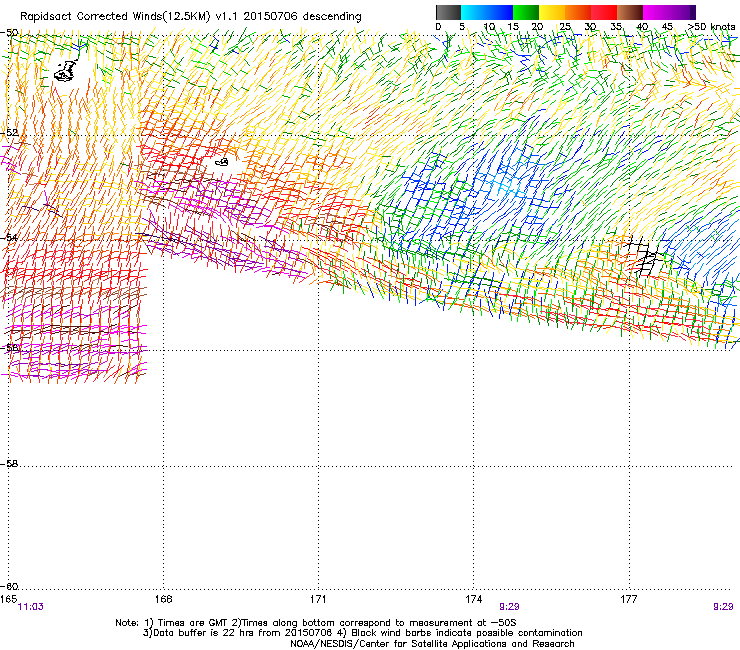
Task: Select the '-50' latitude axis label
Action: click(x=9, y=33)
